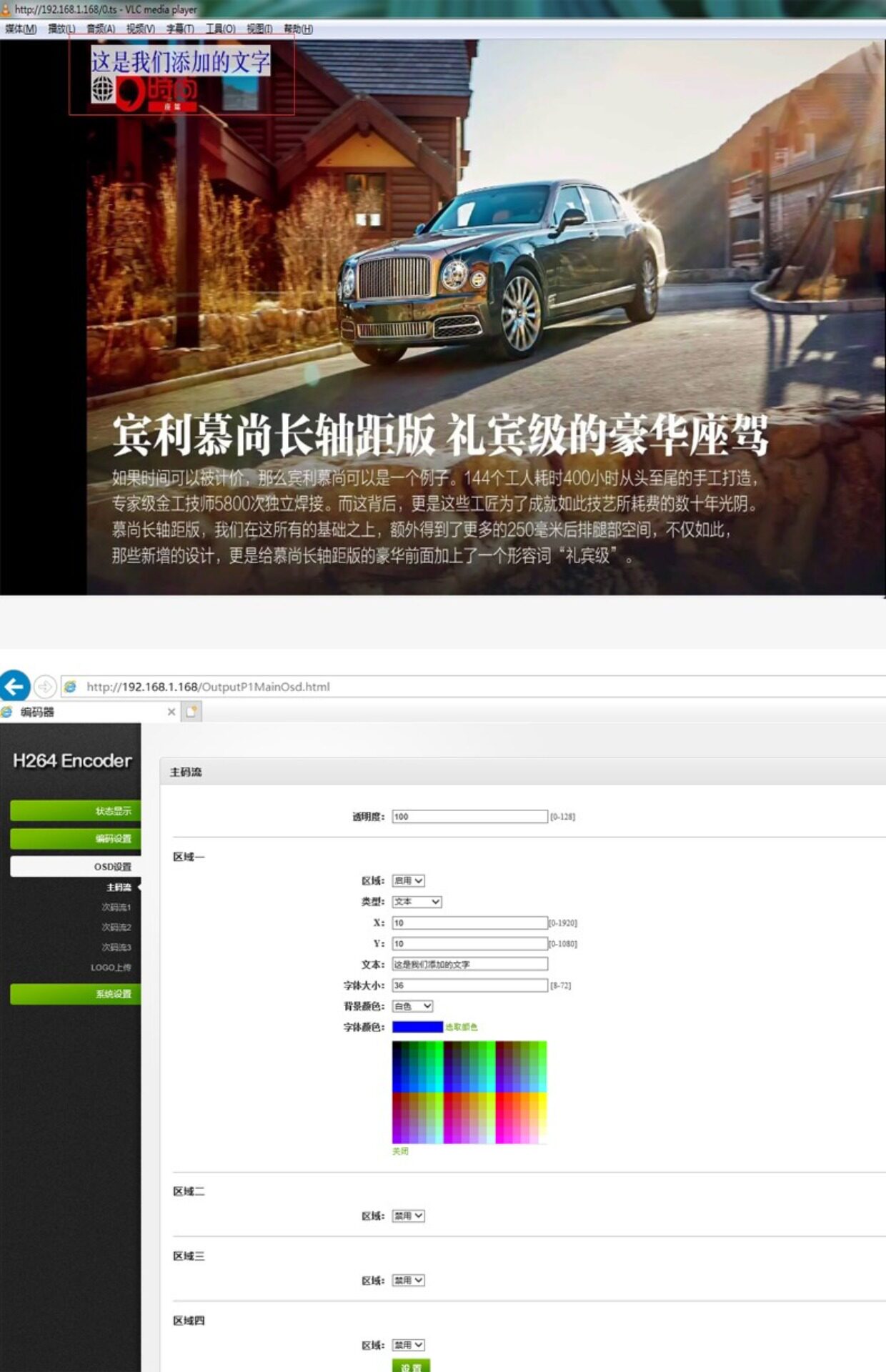The image size is (886, 1372).
Task: Open 区域二 enable/disable dropdown
Action: [x=409, y=1216]
